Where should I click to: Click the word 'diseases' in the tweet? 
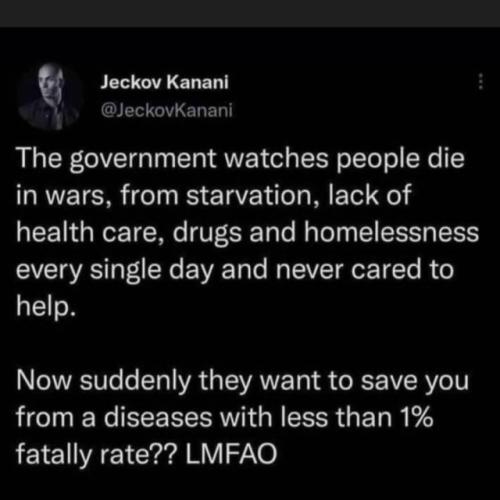158,417
